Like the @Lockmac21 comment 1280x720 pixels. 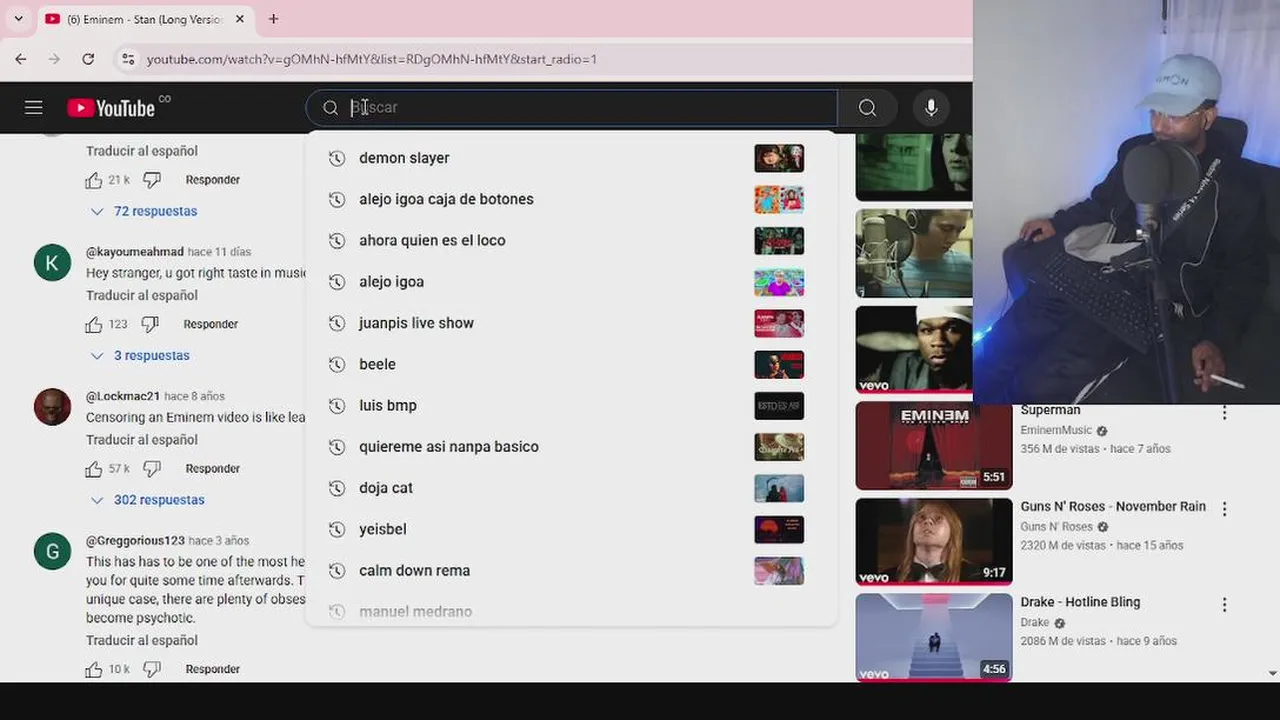pyautogui.click(x=94, y=469)
